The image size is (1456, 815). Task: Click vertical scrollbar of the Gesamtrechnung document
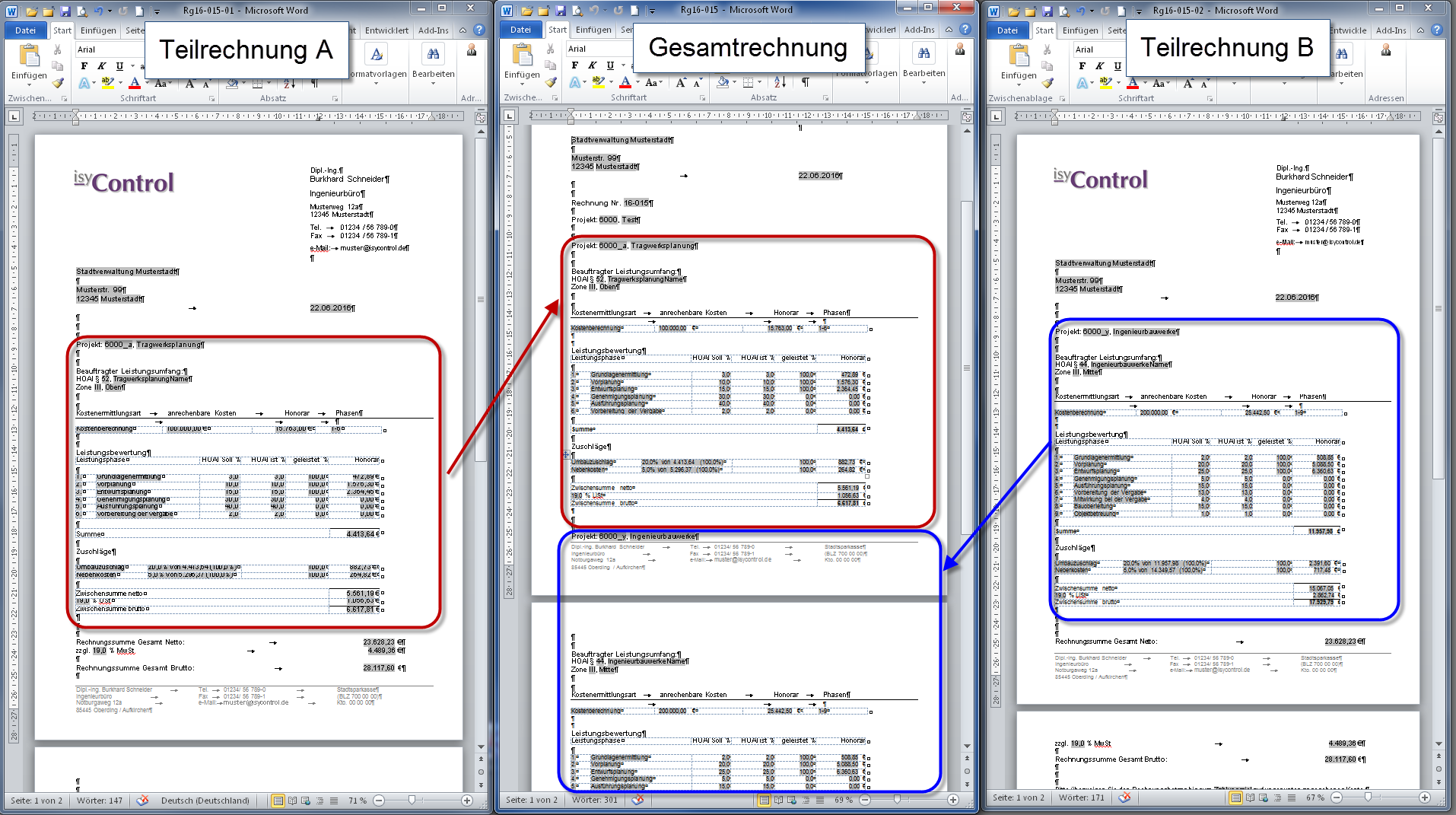click(x=966, y=365)
